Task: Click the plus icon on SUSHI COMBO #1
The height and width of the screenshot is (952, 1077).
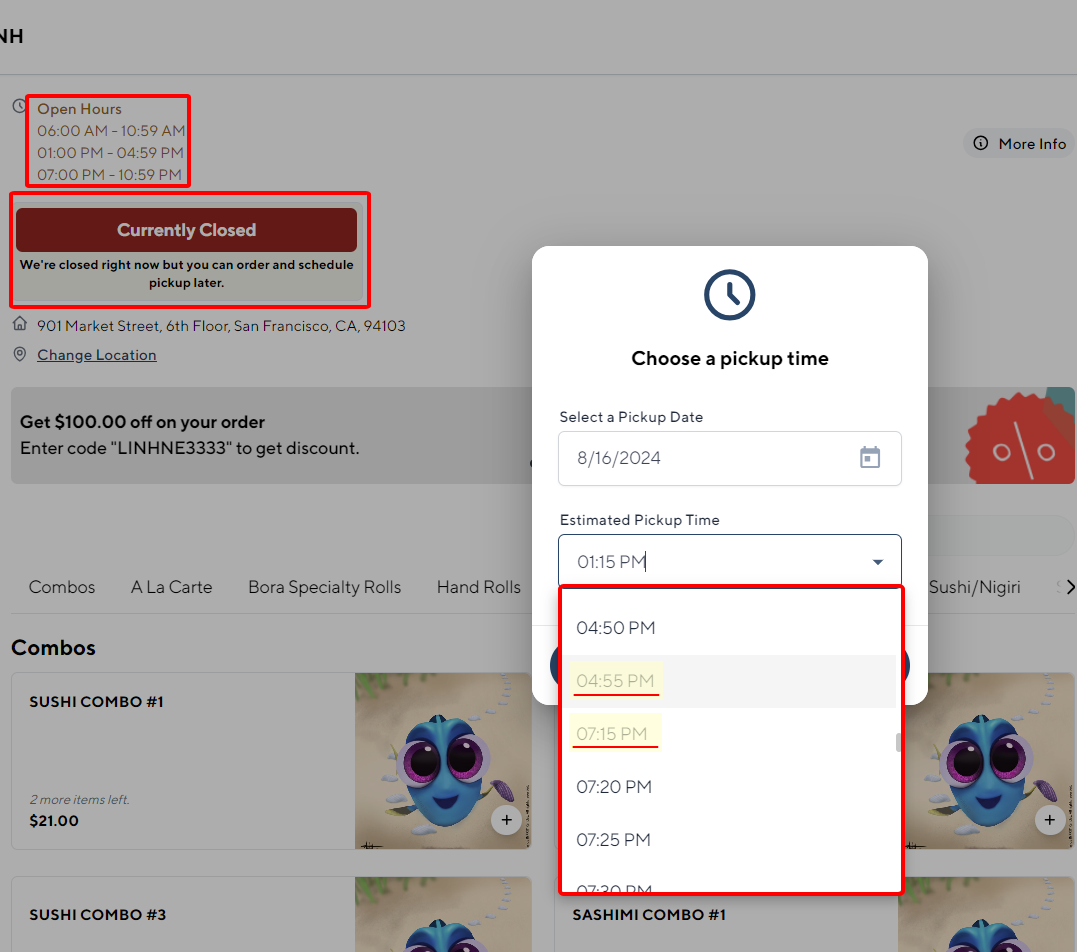Action: 506,820
